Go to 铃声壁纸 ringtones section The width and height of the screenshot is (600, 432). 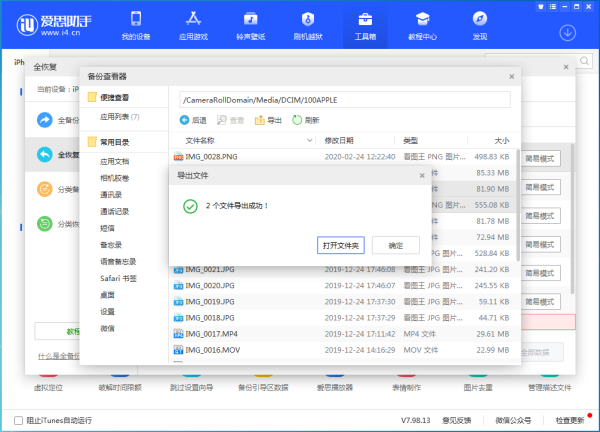[x=250, y=25]
